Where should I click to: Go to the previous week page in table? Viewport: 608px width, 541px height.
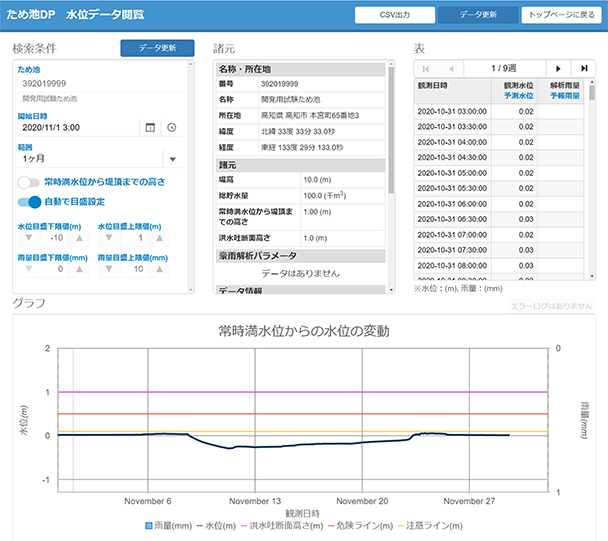click(451, 69)
